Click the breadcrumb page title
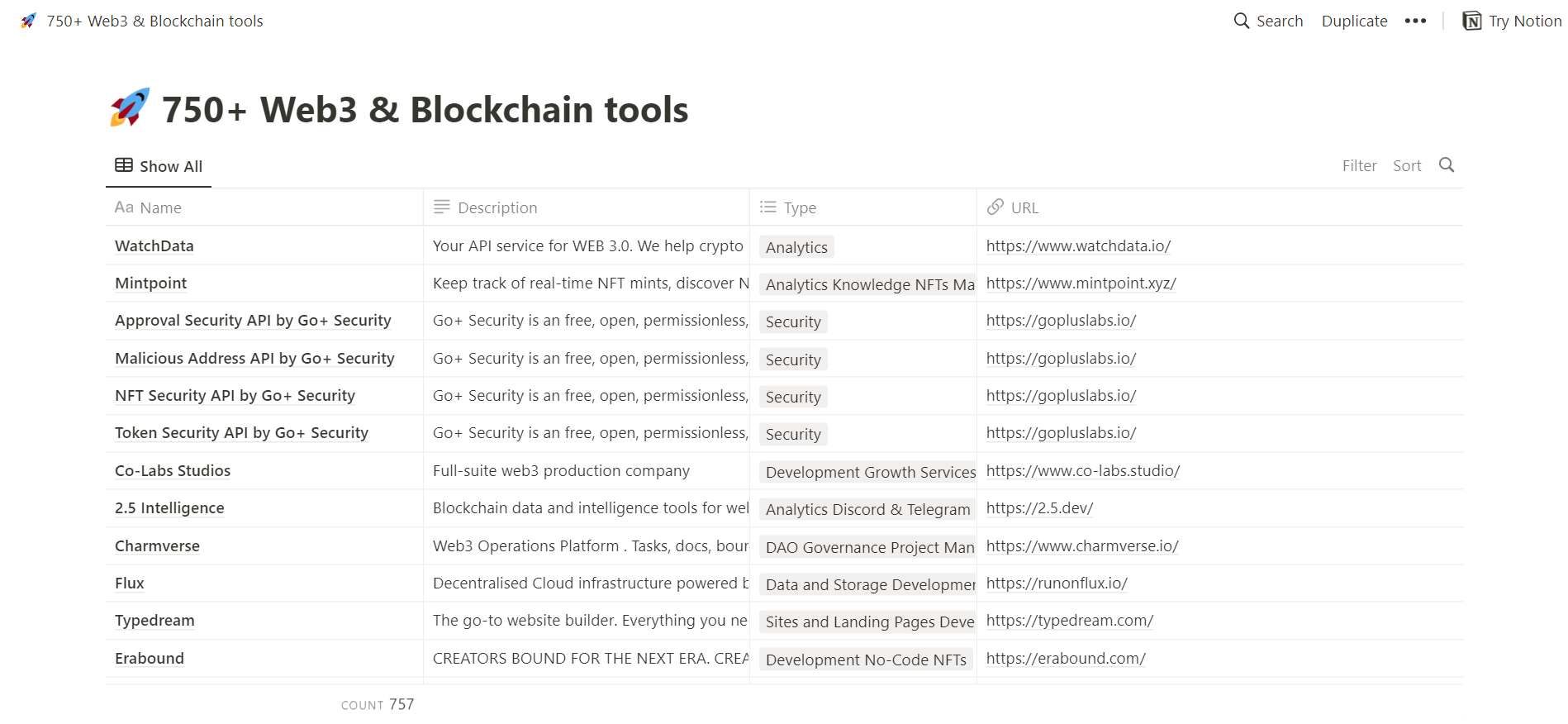Screen dimensions: 1568x724 (x=154, y=21)
